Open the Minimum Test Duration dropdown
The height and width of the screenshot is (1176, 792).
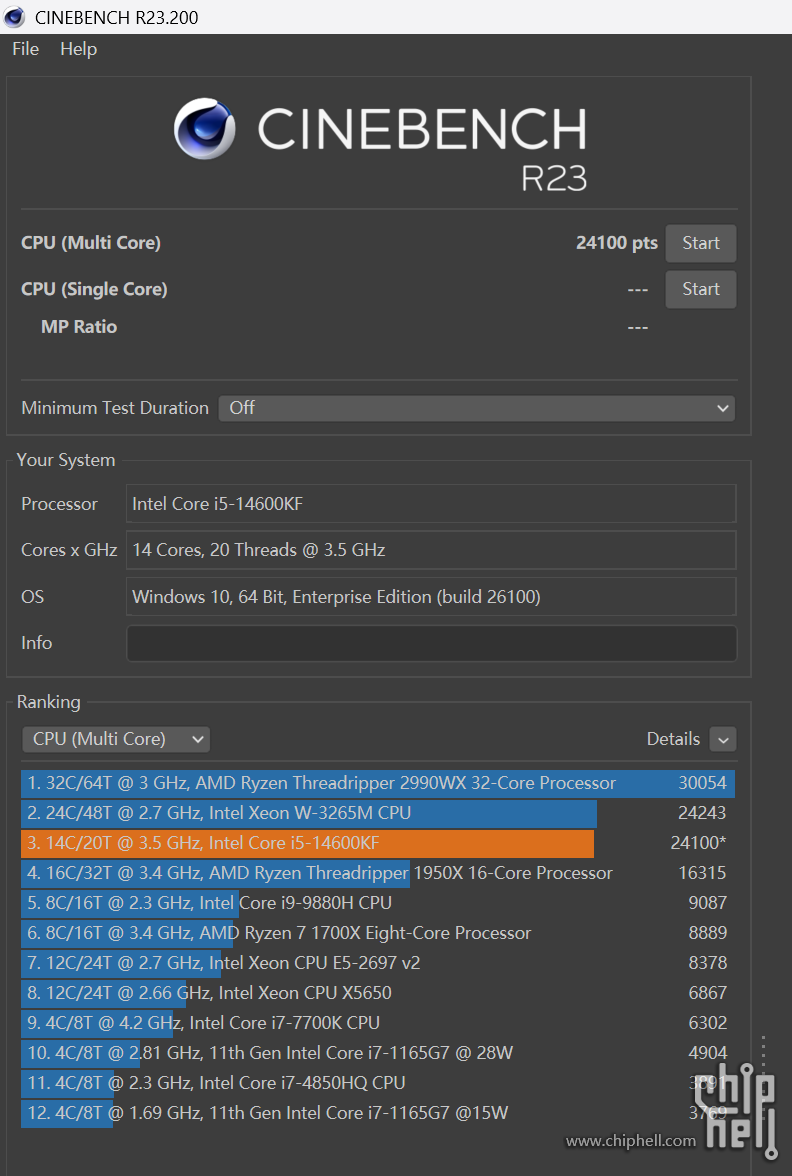476,408
